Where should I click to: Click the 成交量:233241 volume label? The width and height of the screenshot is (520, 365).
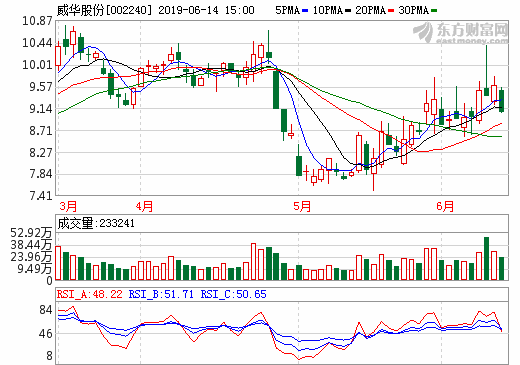pos(96,223)
